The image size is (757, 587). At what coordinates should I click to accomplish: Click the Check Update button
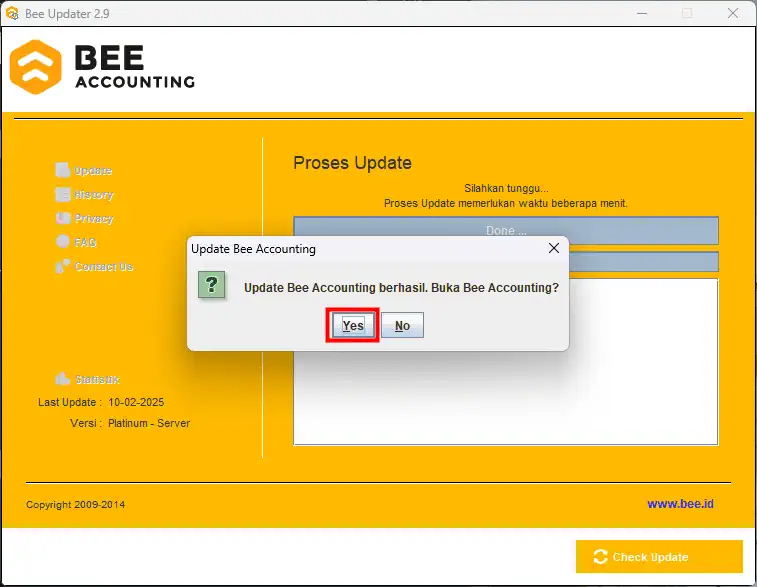[x=659, y=557]
